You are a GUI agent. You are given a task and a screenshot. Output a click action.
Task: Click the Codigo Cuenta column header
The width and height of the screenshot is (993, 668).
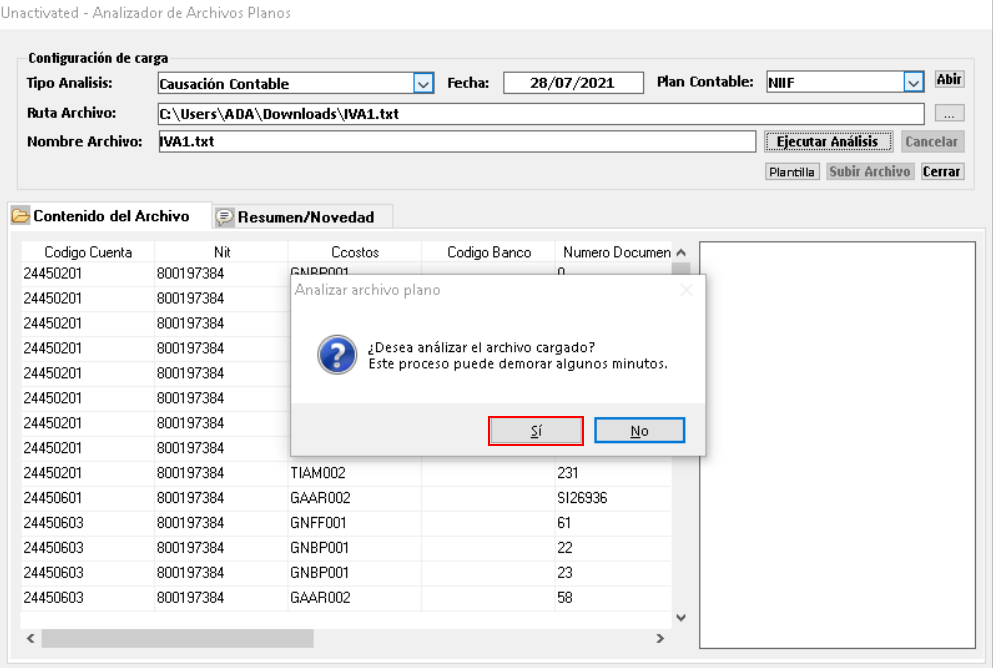click(x=88, y=253)
